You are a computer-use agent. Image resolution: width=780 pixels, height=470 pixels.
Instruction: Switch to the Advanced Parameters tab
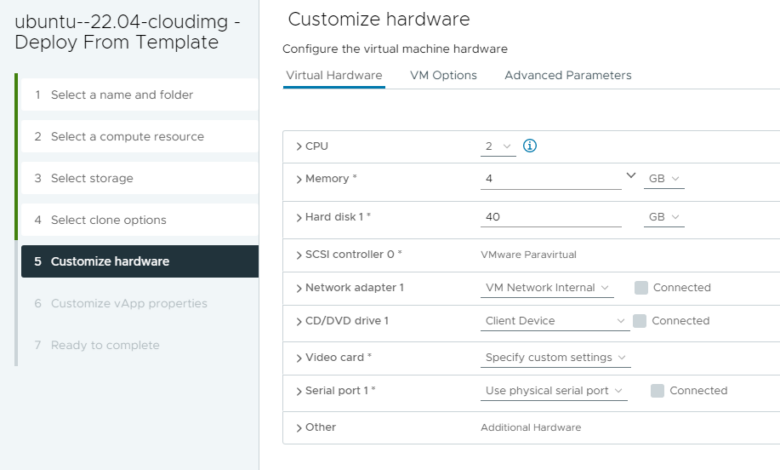[x=567, y=75]
